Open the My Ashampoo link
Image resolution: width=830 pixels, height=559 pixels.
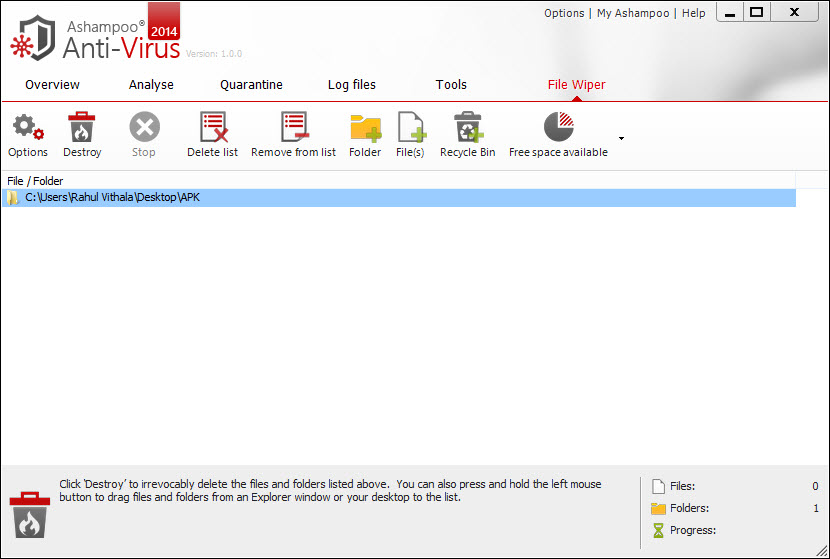[633, 13]
